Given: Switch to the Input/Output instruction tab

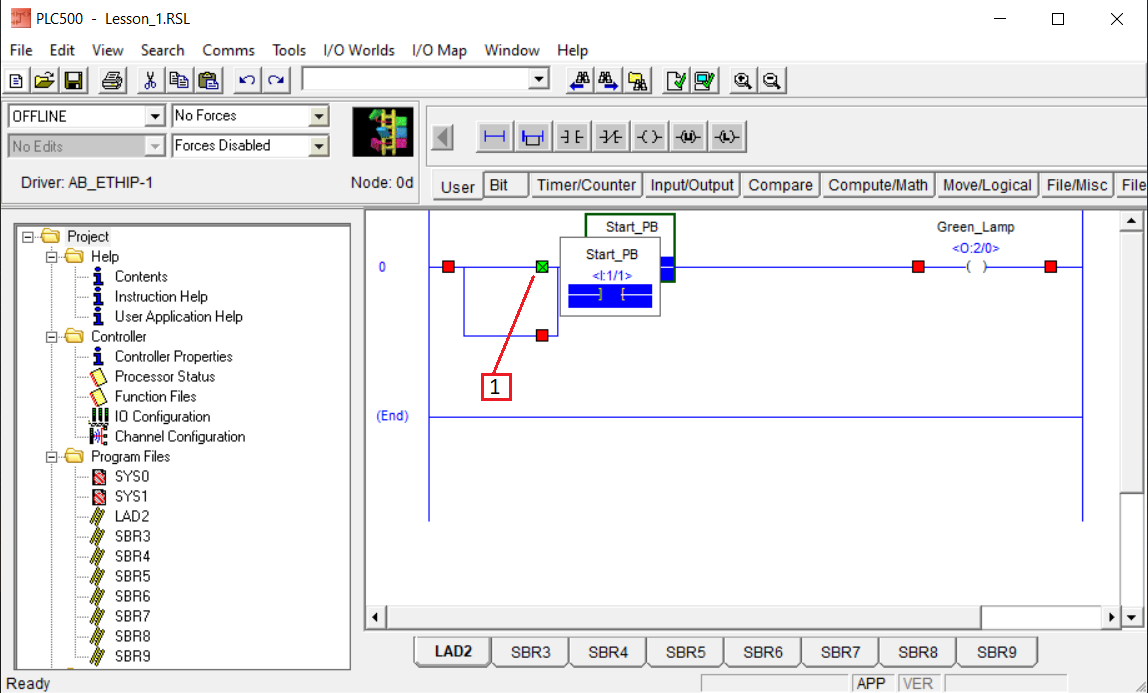Looking at the screenshot, I should click(692, 185).
